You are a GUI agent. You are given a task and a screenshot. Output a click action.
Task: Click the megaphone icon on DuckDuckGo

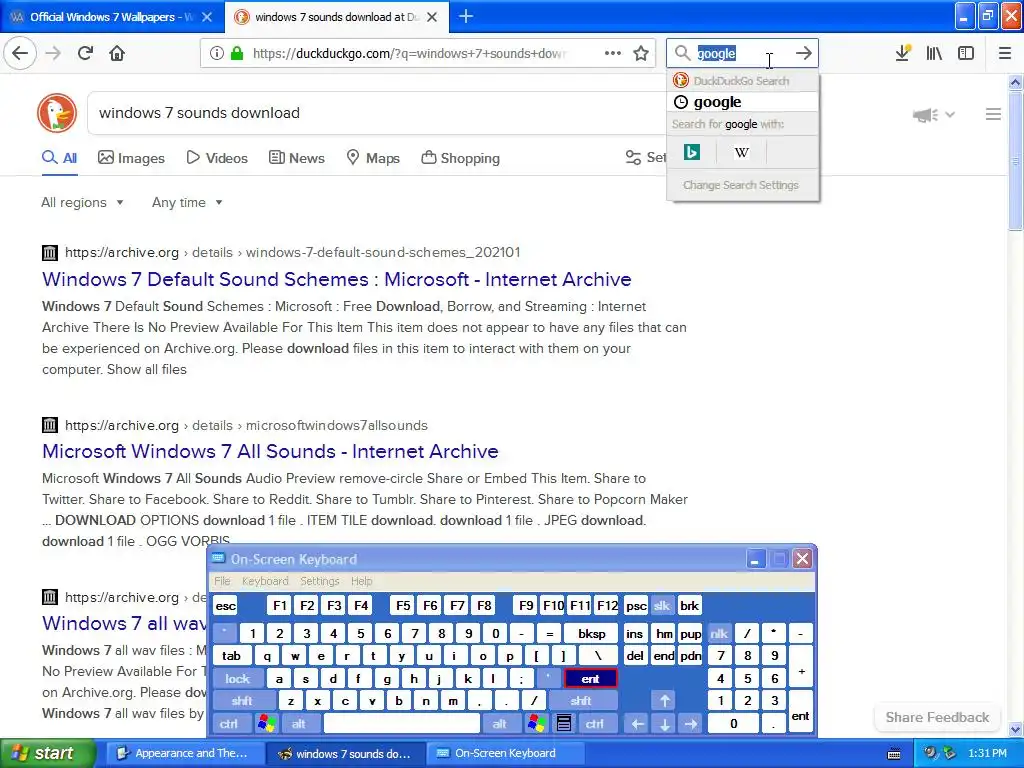(925, 115)
